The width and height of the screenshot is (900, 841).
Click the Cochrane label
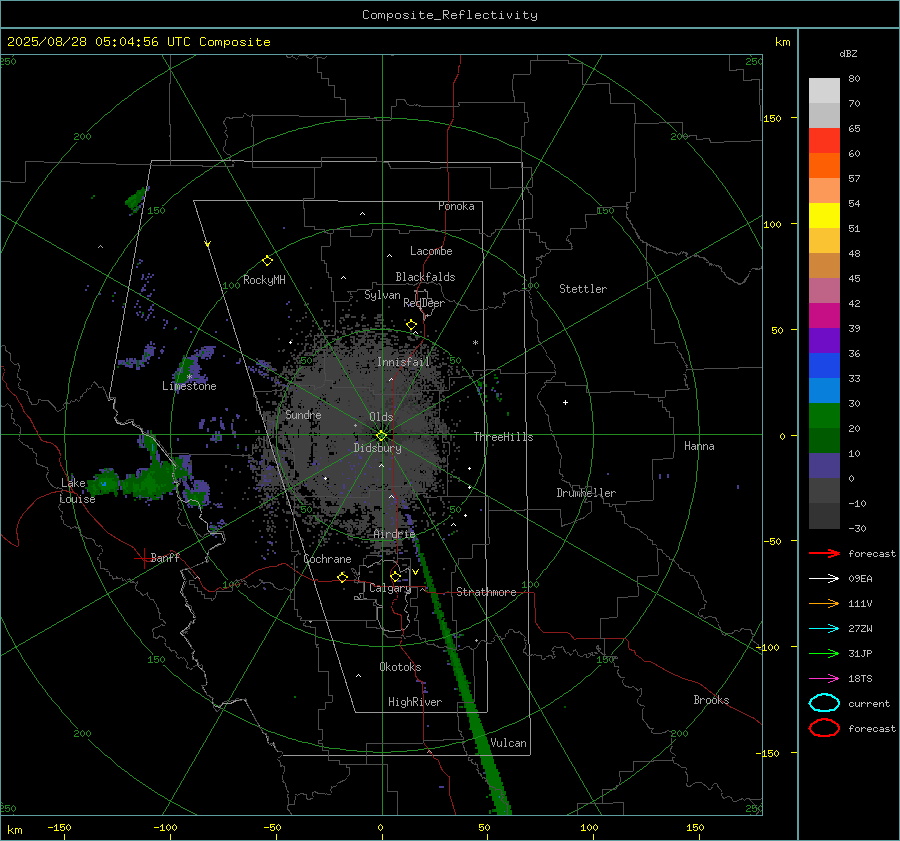pos(327,559)
